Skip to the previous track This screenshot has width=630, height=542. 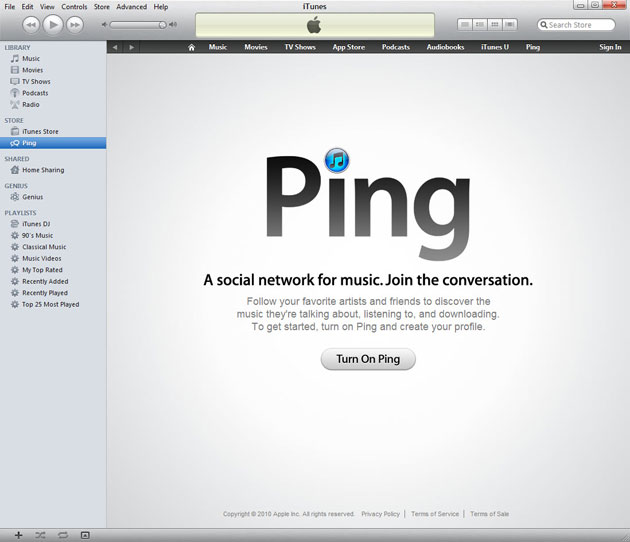tap(31, 23)
